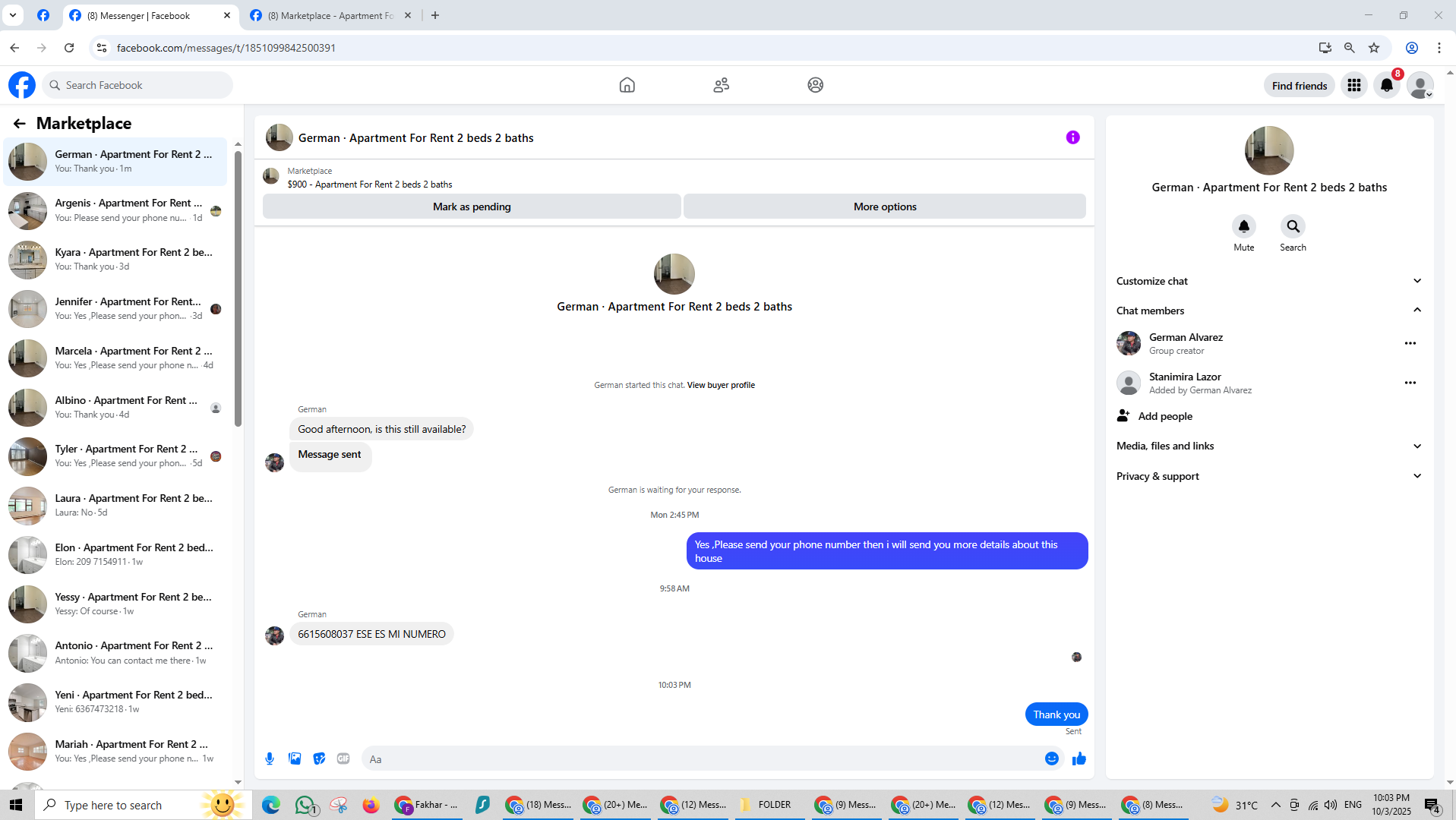
Task: Open the Tyler apartment conversation
Action: coord(115,456)
